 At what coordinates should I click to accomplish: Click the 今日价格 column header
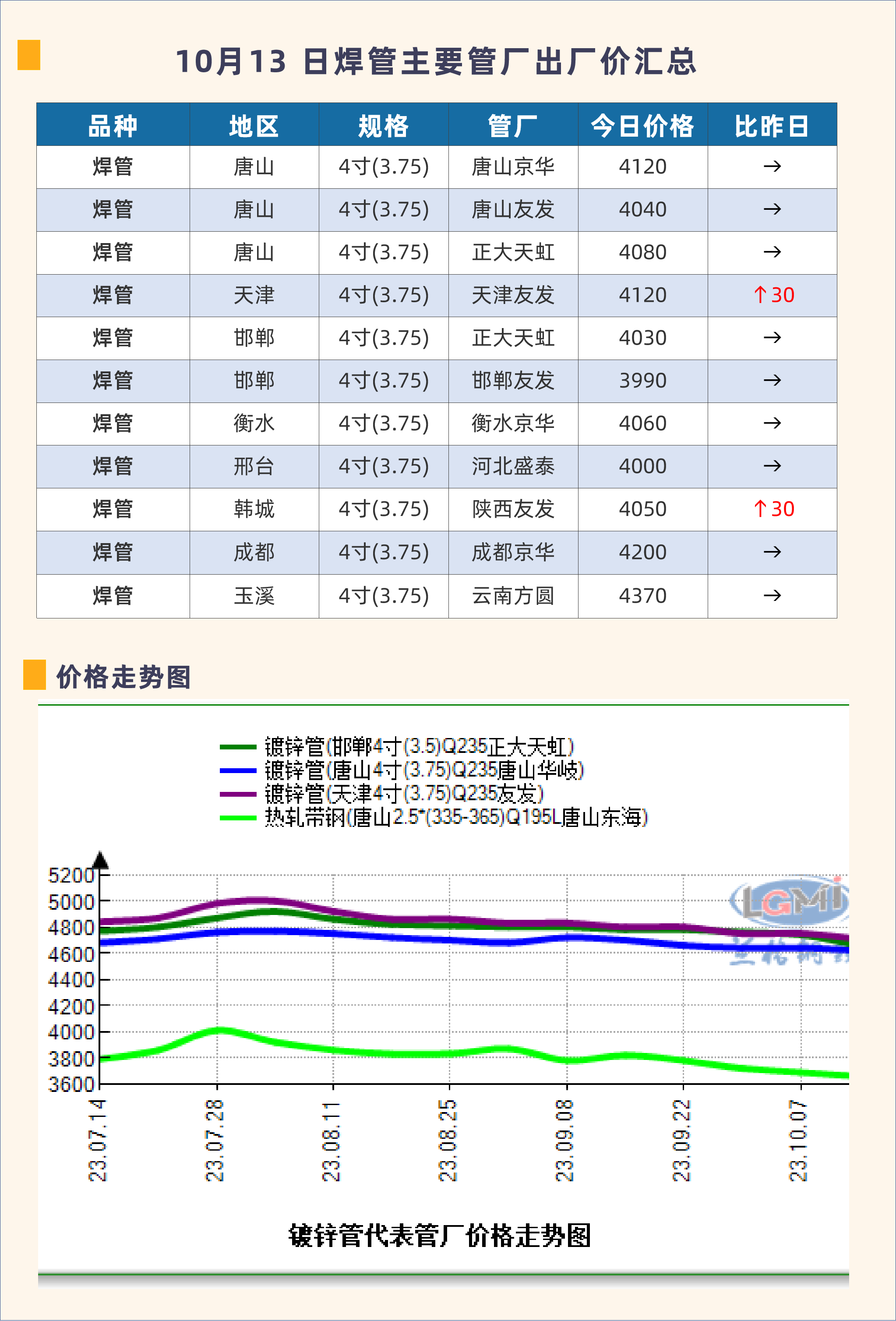pos(642,126)
